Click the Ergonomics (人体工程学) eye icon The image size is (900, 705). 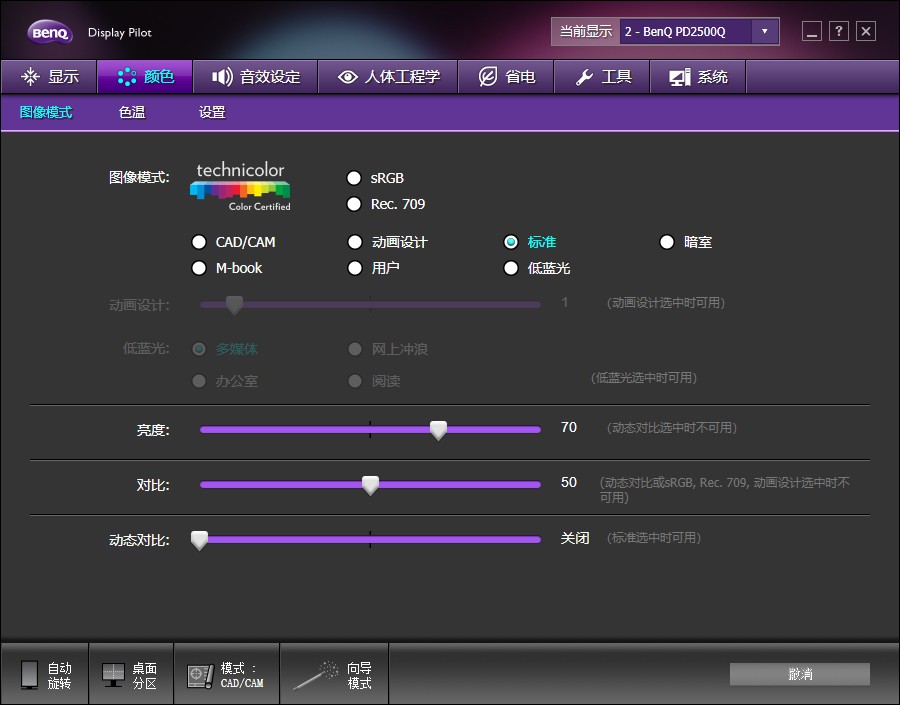coord(347,76)
